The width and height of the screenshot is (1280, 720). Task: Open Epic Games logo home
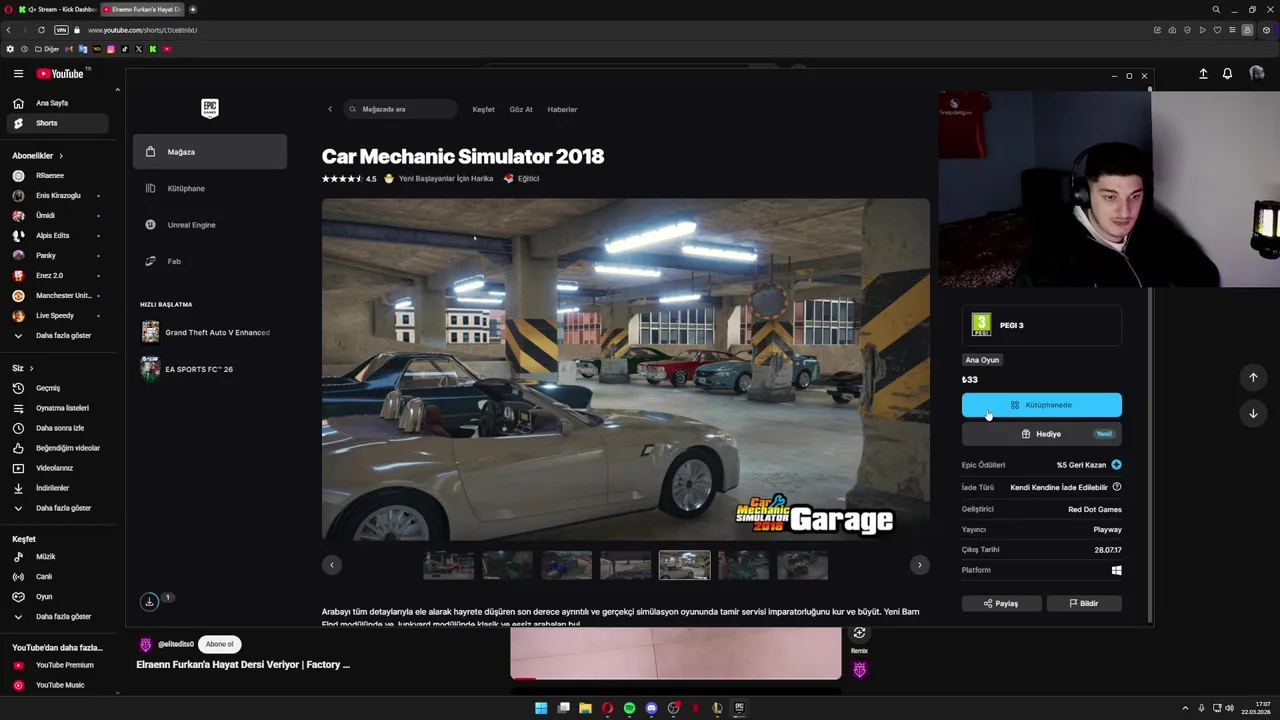(x=210, y=108)
